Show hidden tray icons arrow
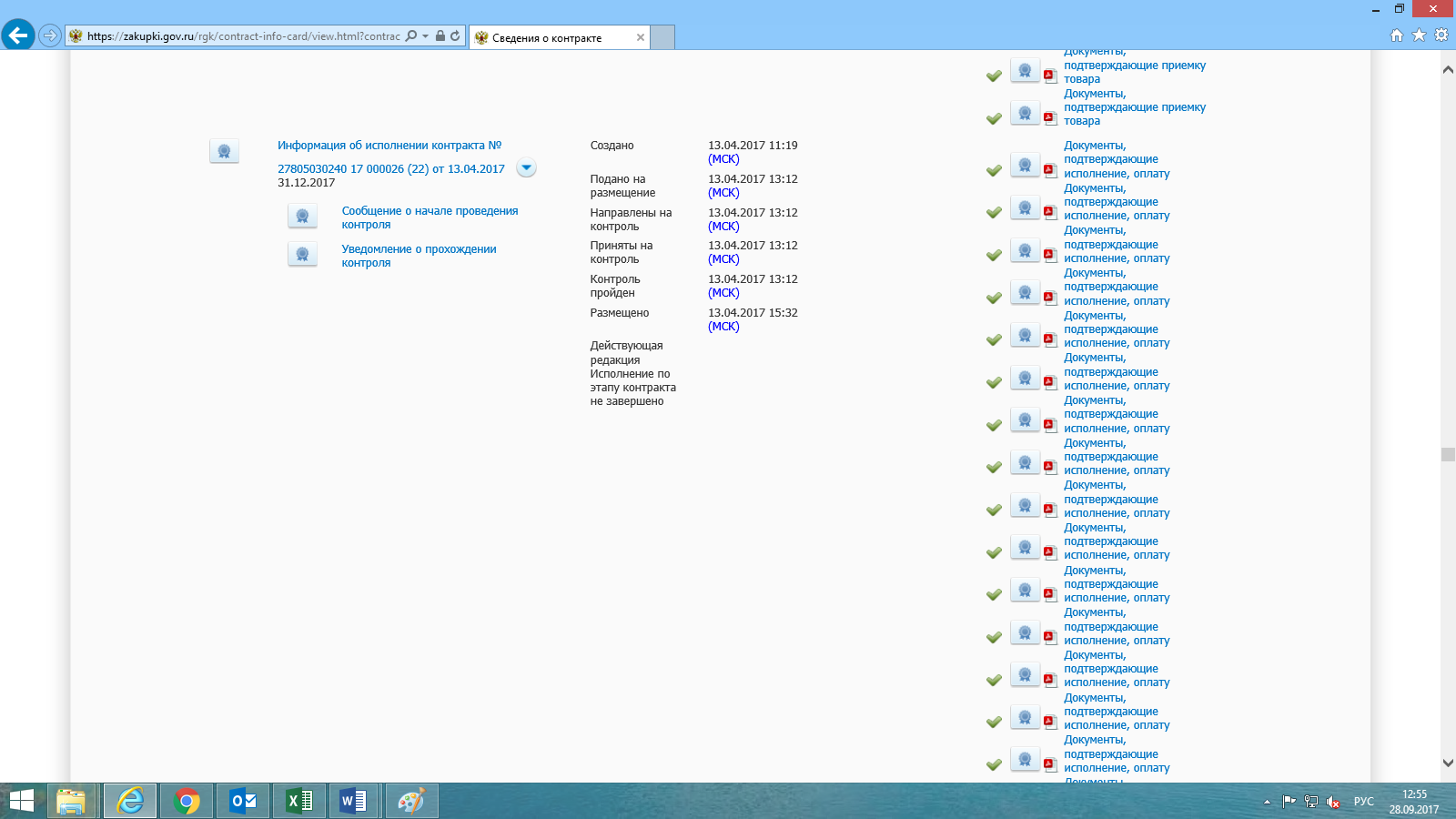Screen dimensions: 1456x819 (x=1267, y=802)
